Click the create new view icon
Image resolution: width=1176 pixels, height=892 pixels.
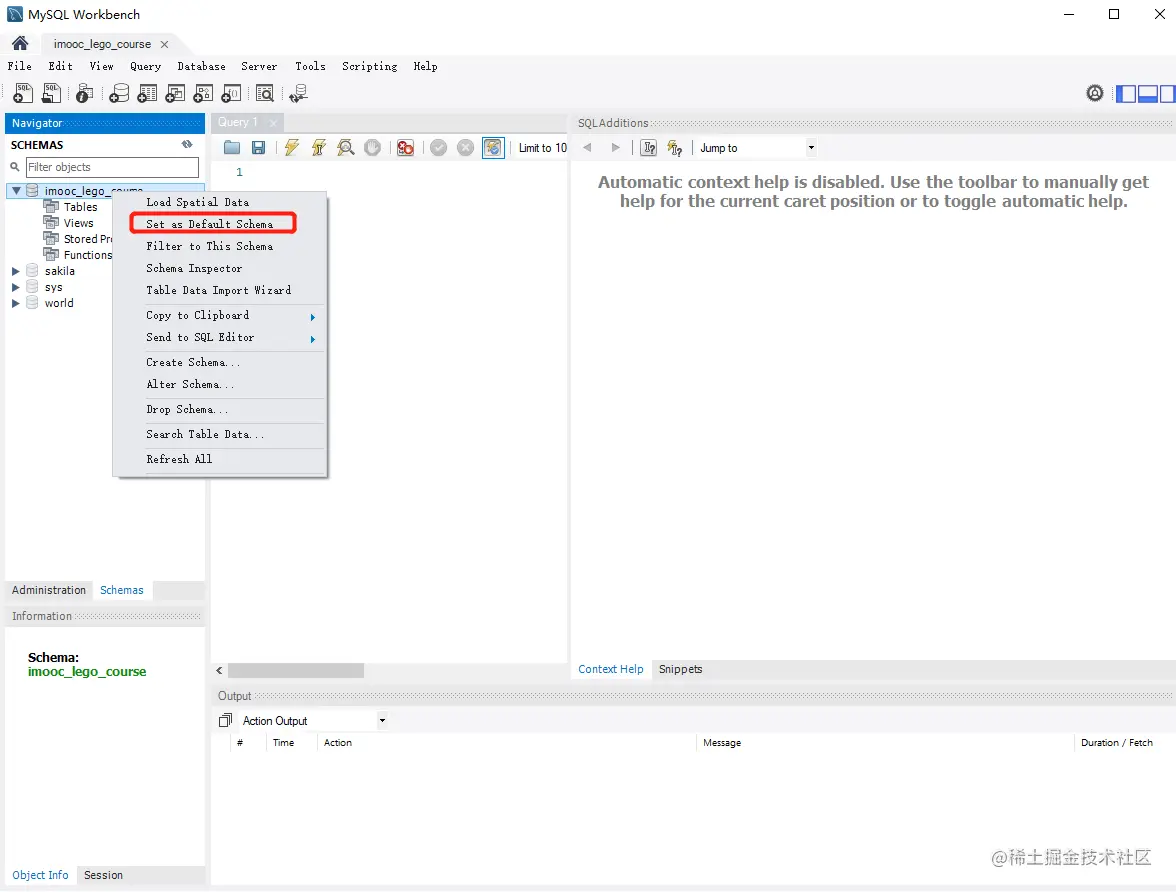(176, 93)
